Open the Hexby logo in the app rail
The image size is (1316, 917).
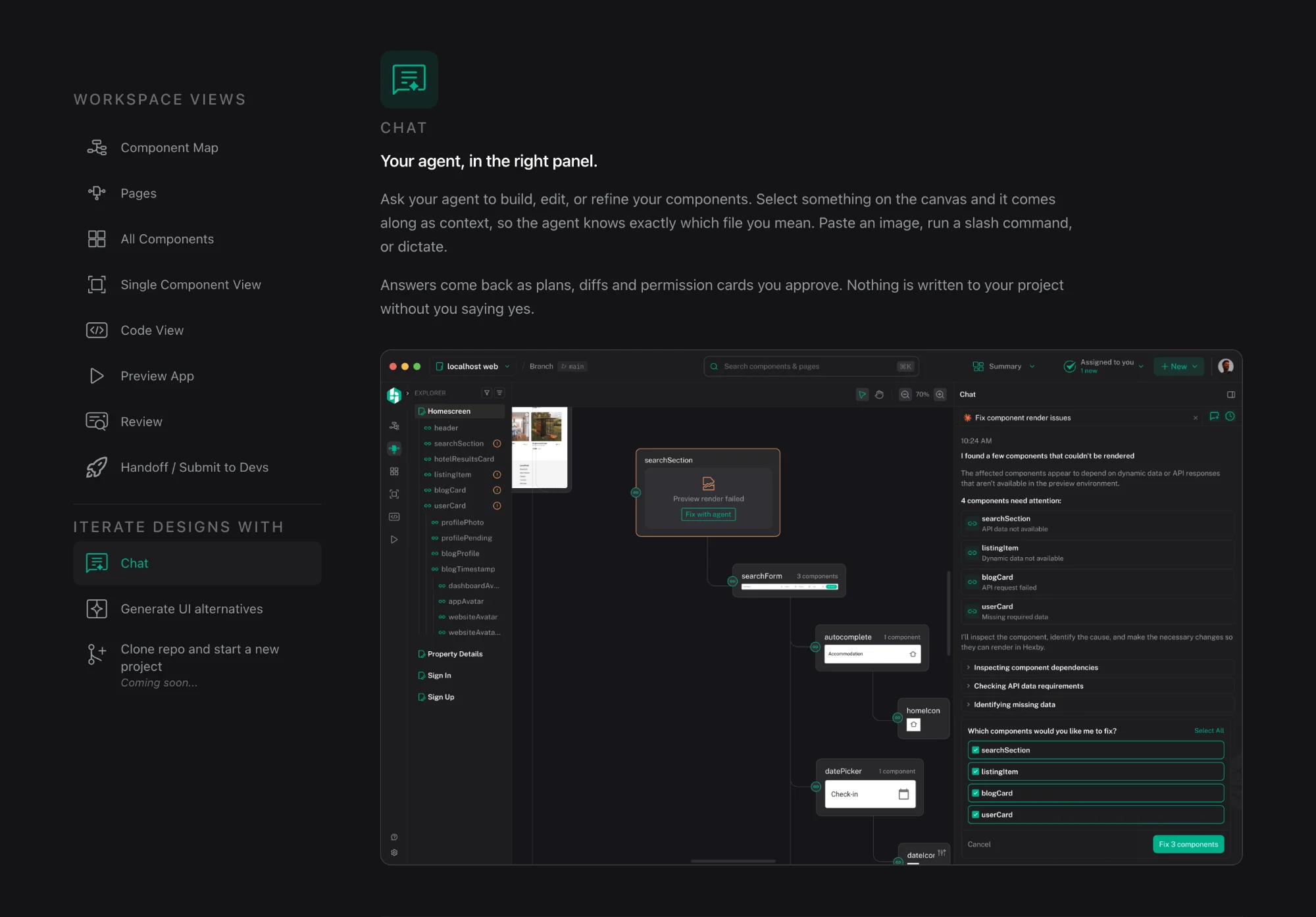[x=394, y=395]
